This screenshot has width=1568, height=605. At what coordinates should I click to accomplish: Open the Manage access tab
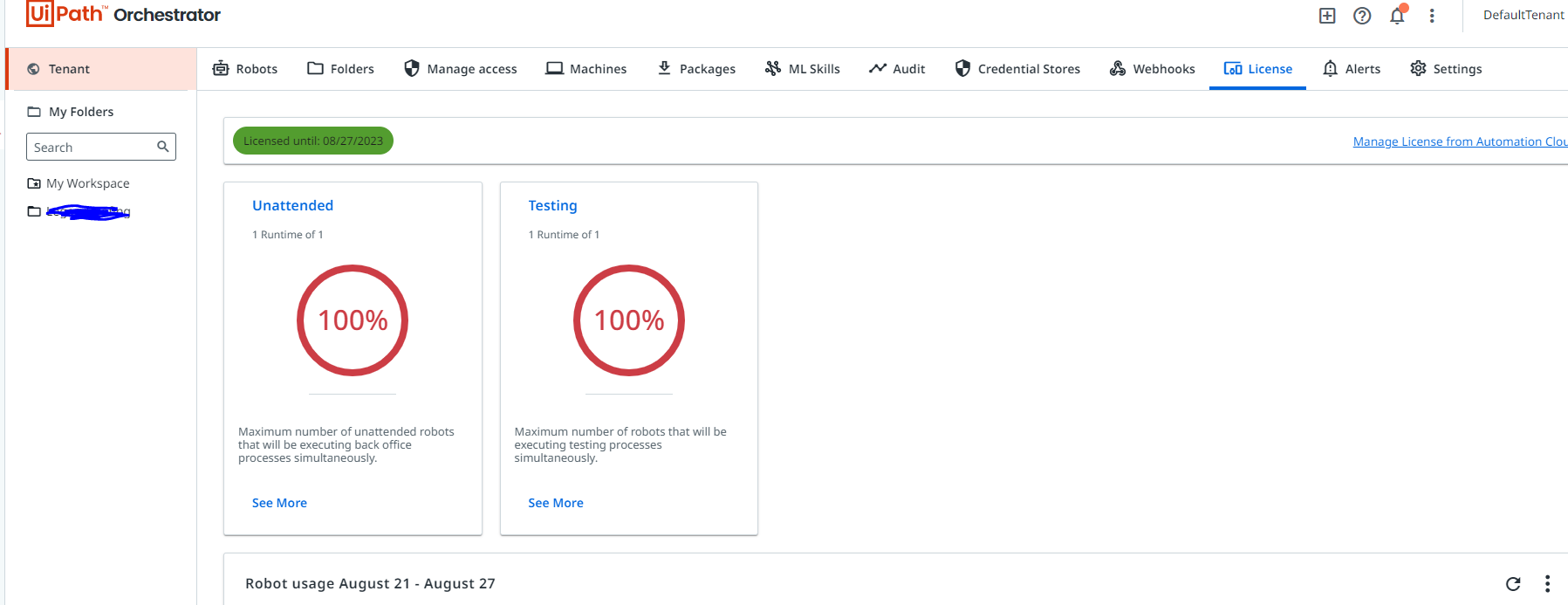tap(460, 68)
